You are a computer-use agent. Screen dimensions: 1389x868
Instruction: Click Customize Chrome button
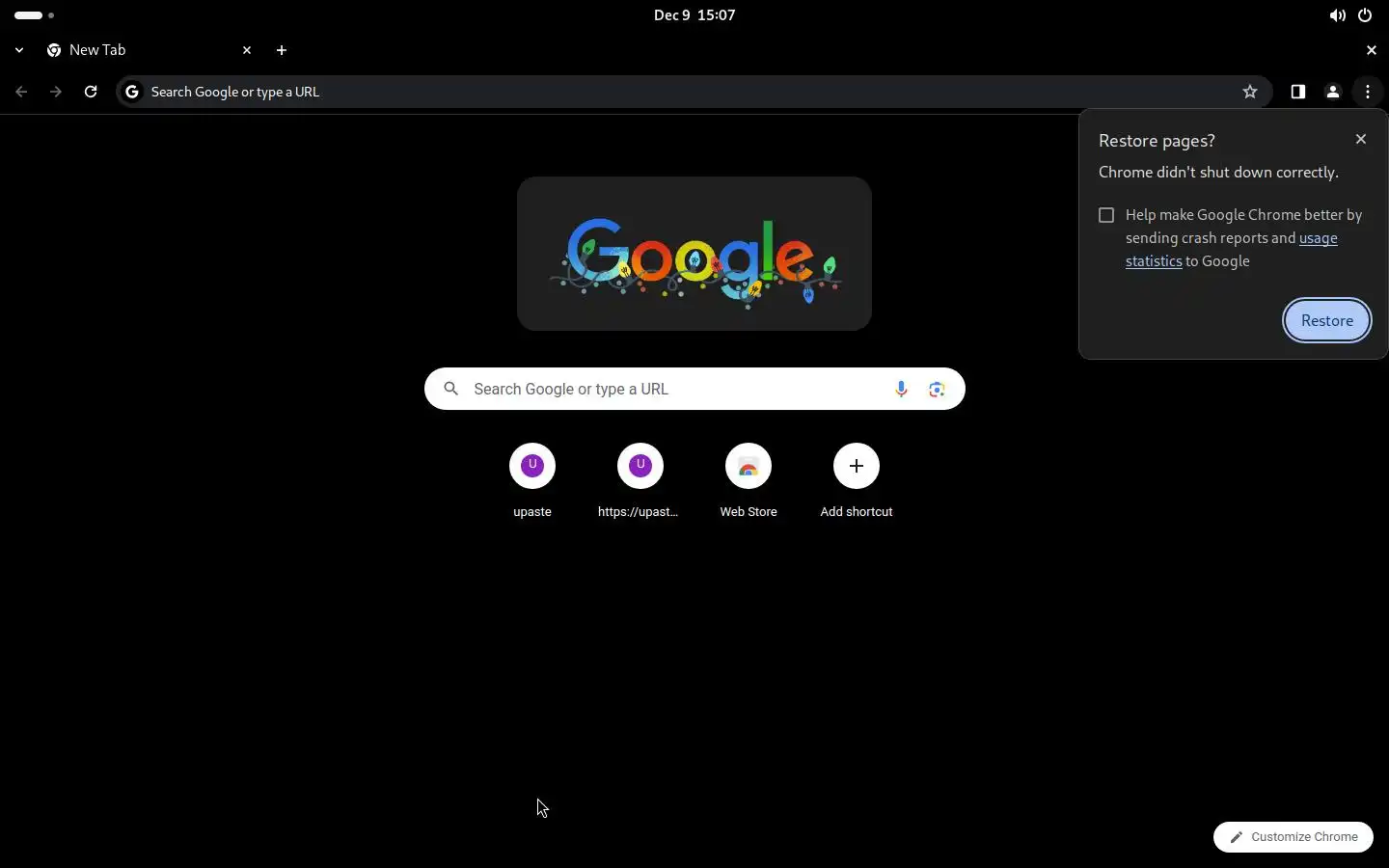pyautogui.click(x=1294, y=837)
